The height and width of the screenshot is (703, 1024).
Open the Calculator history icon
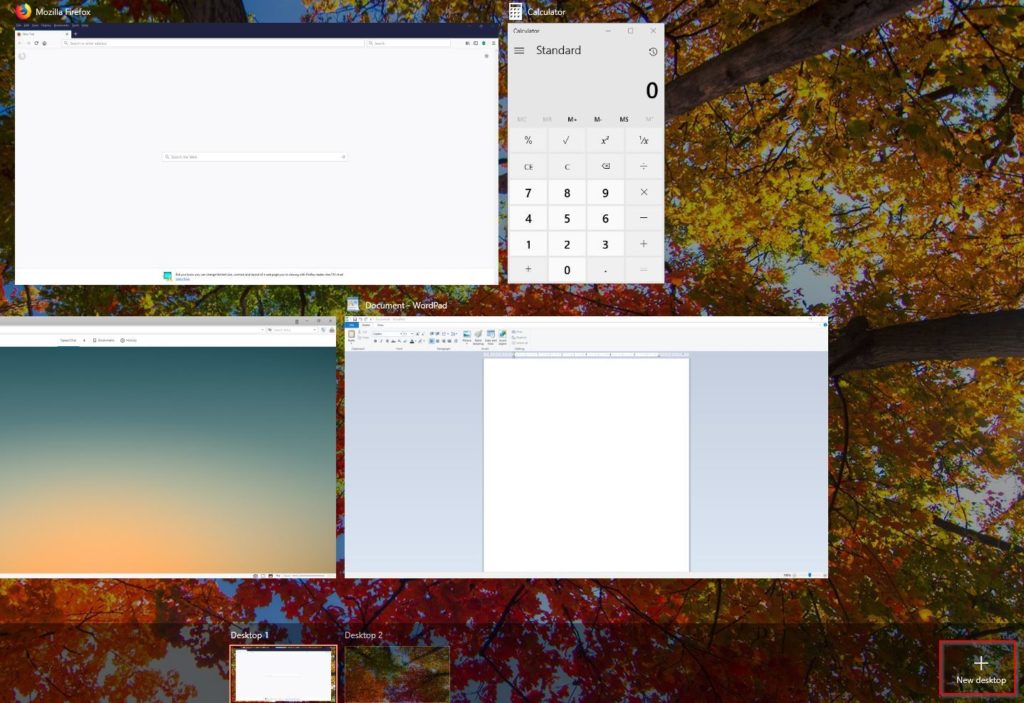[652, 52]
